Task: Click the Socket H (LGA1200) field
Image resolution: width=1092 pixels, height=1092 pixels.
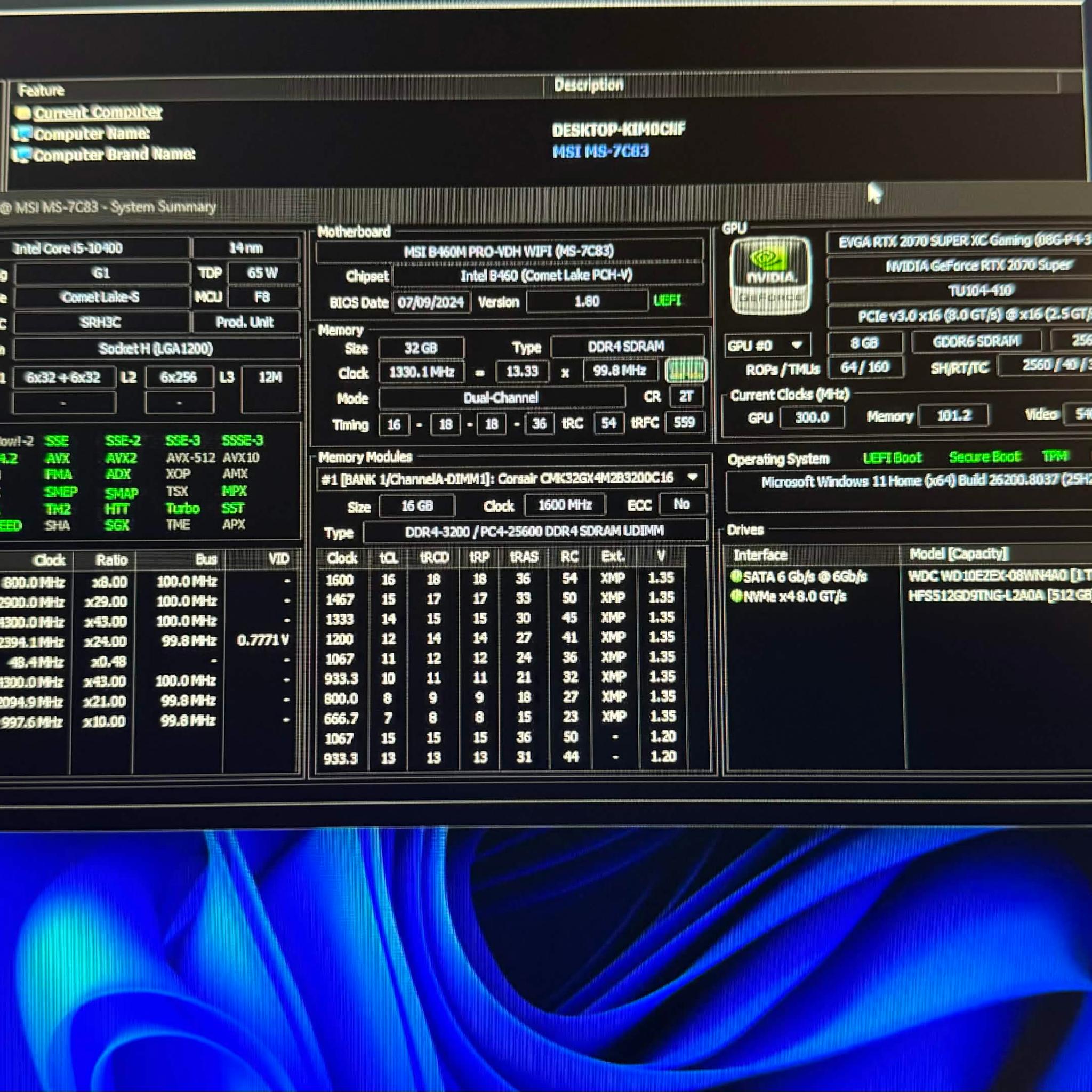Action: coord(156,348)
